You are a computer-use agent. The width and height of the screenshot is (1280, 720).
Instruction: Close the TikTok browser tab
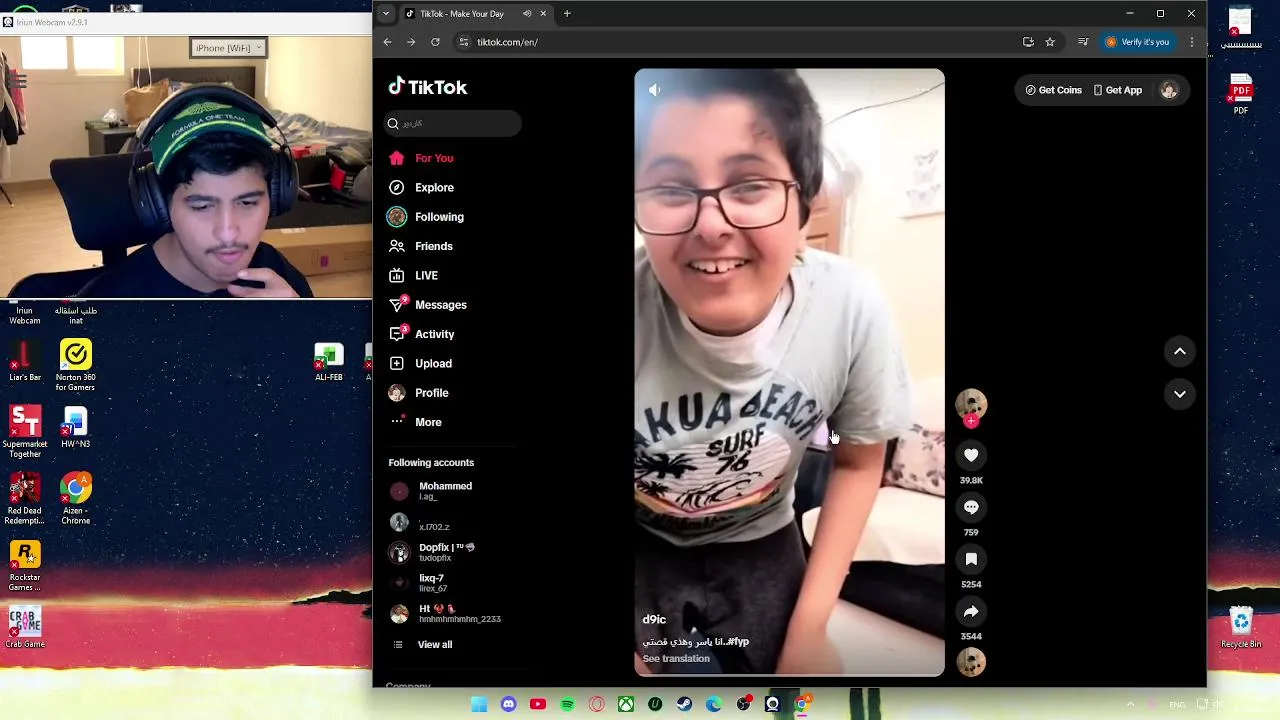tap(543, 14)
